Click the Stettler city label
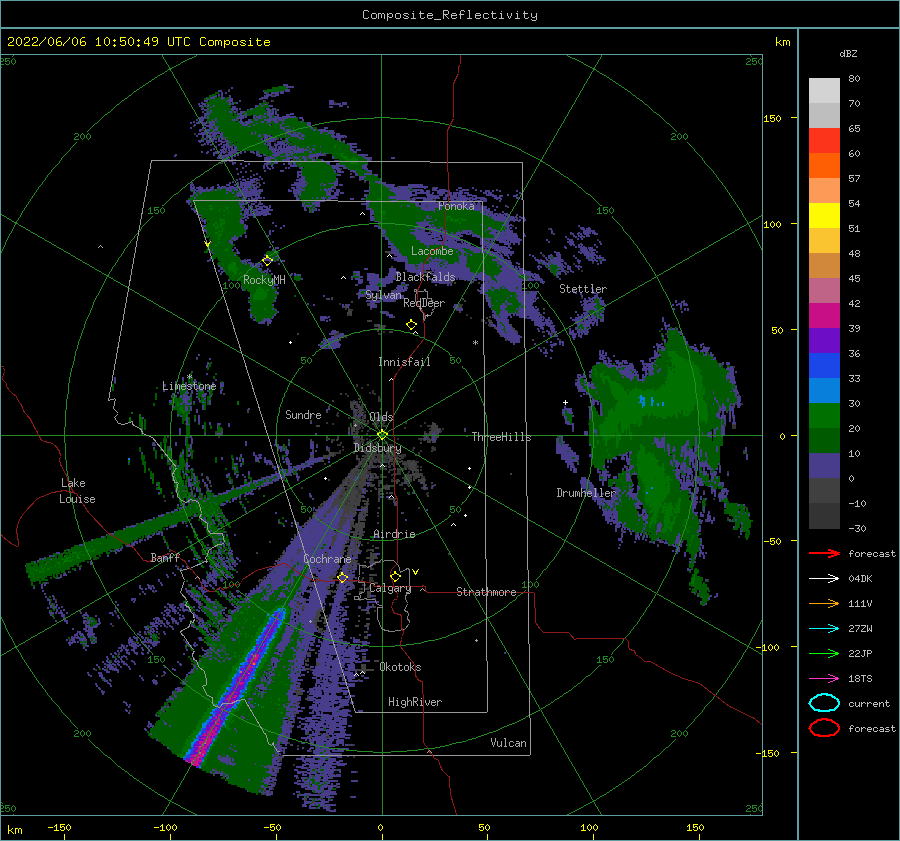The height and width of the screenshot is (841, 900). 583,289
